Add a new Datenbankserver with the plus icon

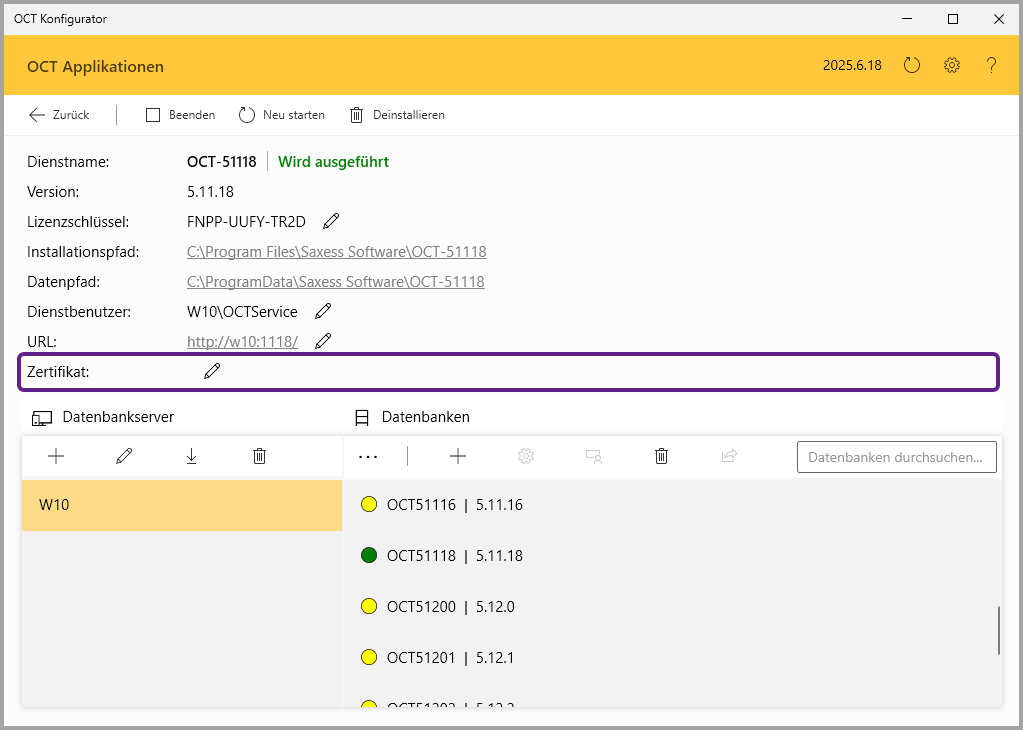(56, 456)
